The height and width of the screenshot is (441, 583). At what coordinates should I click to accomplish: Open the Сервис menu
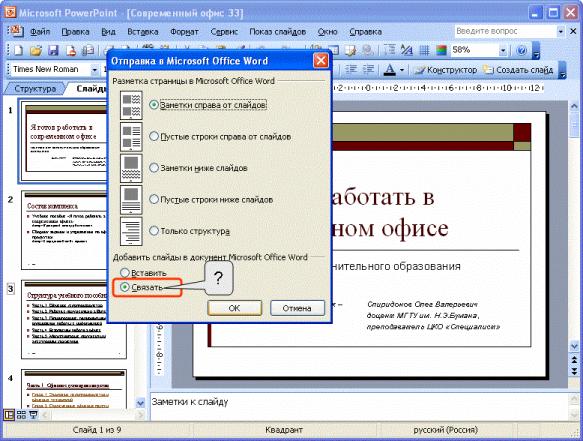pos(224,32)
